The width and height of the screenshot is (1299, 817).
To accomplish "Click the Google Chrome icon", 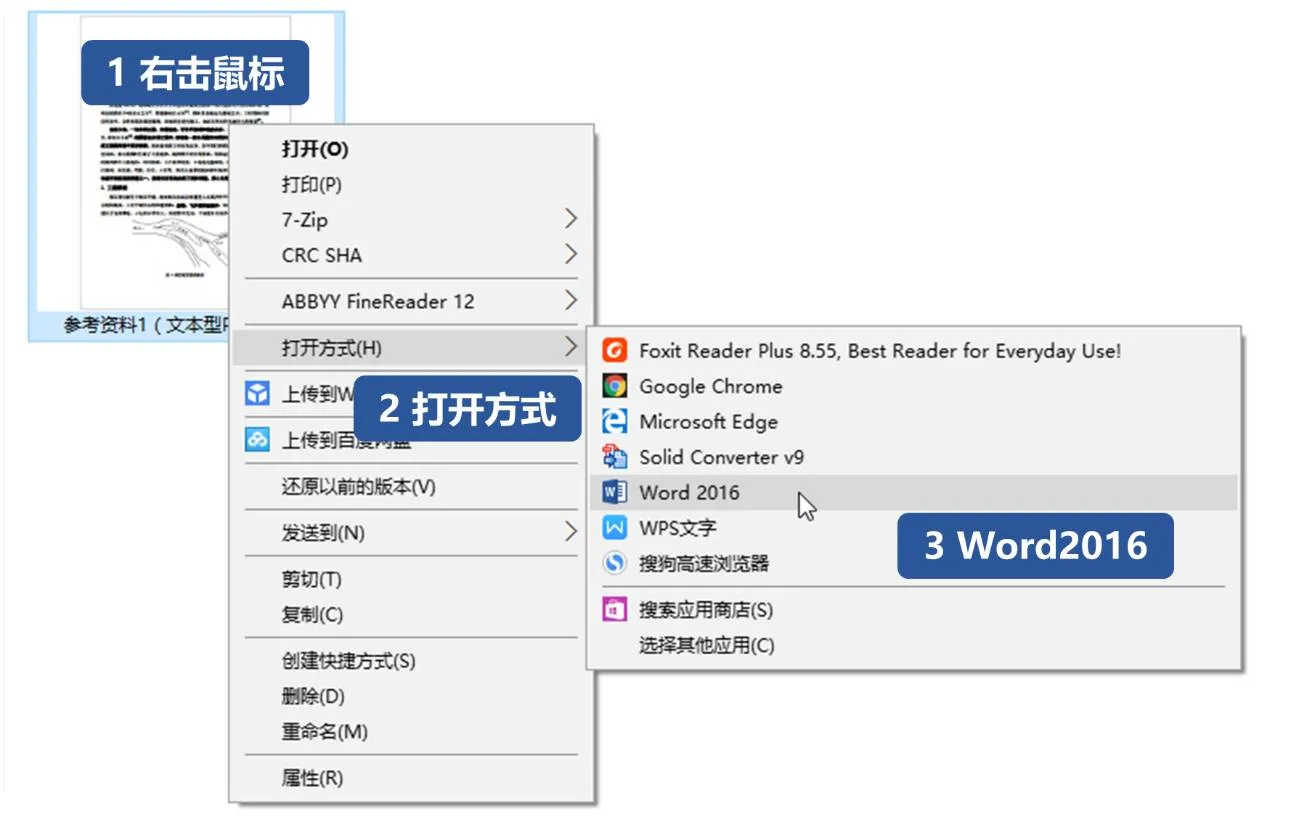I will (615, 386).
